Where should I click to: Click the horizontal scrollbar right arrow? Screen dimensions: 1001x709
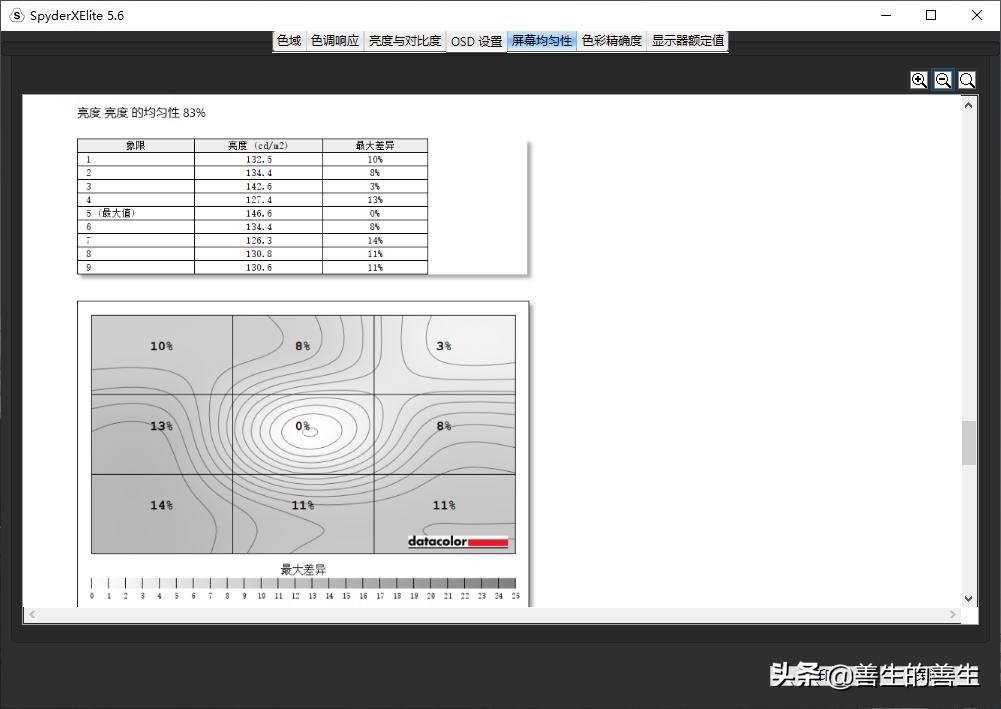952,615
